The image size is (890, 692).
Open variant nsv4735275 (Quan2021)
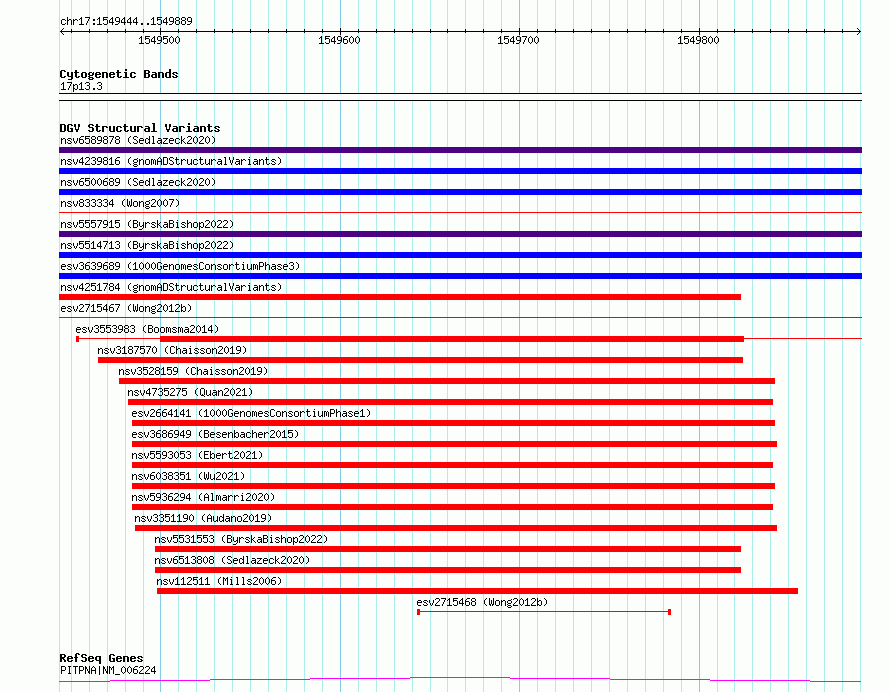coord(190,392)
